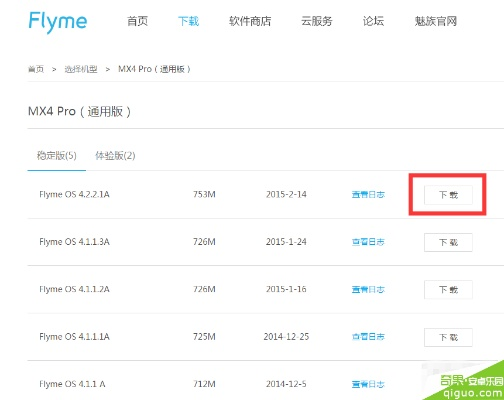Visit 魅族官网 from the navigation
Viewport: 504px width, 400px height.
click(436, 21)
